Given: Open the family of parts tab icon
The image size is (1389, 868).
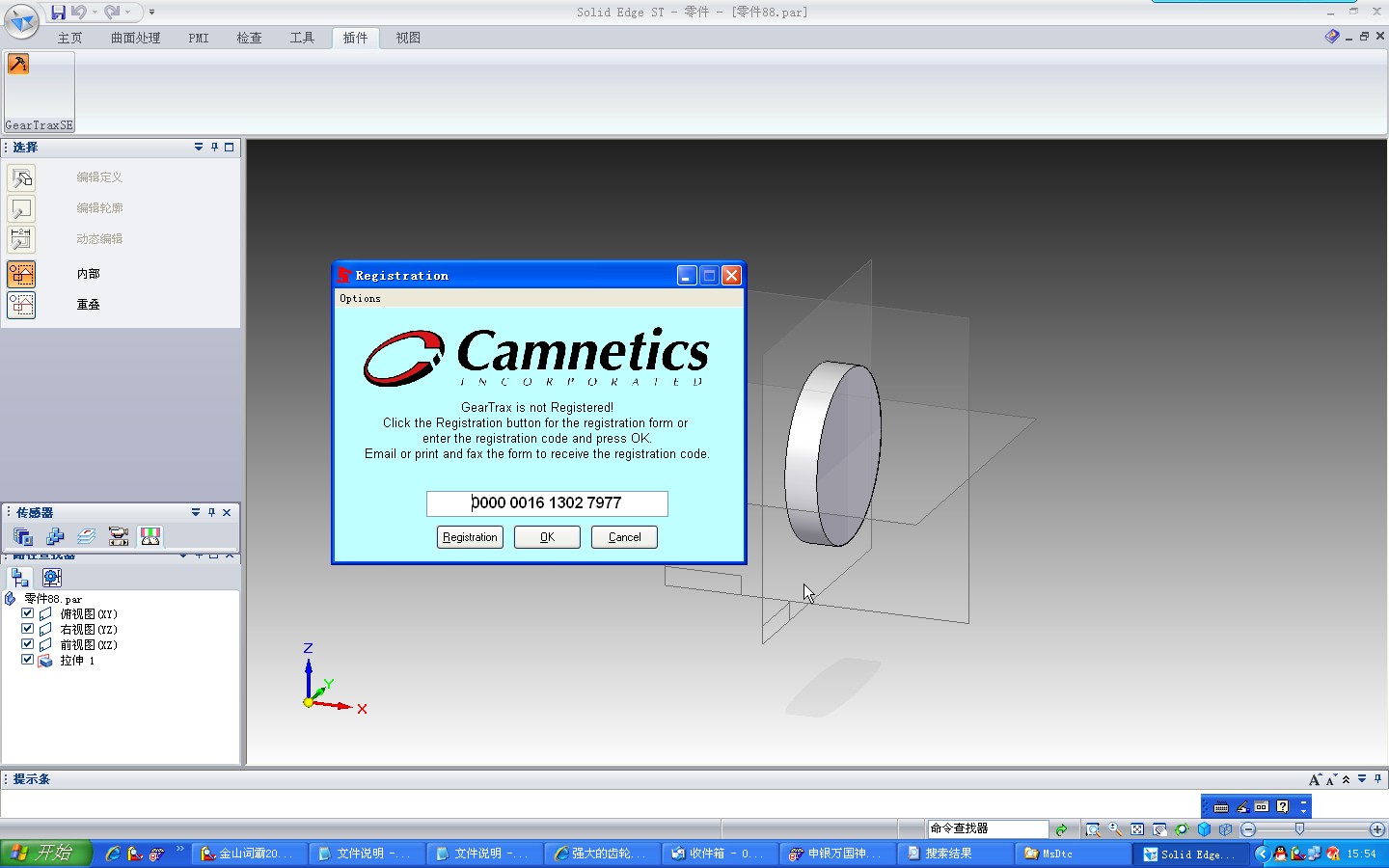Looking at the screenshot, I should (x=55, y=537).
